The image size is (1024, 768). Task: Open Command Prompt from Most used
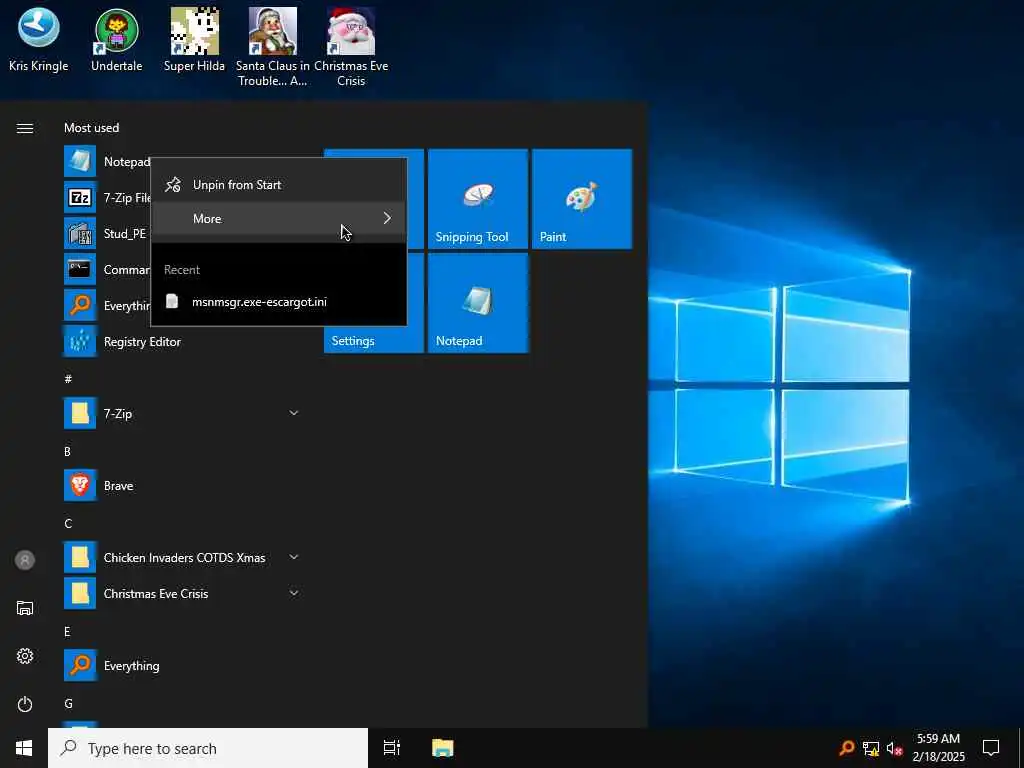point(107,269)
